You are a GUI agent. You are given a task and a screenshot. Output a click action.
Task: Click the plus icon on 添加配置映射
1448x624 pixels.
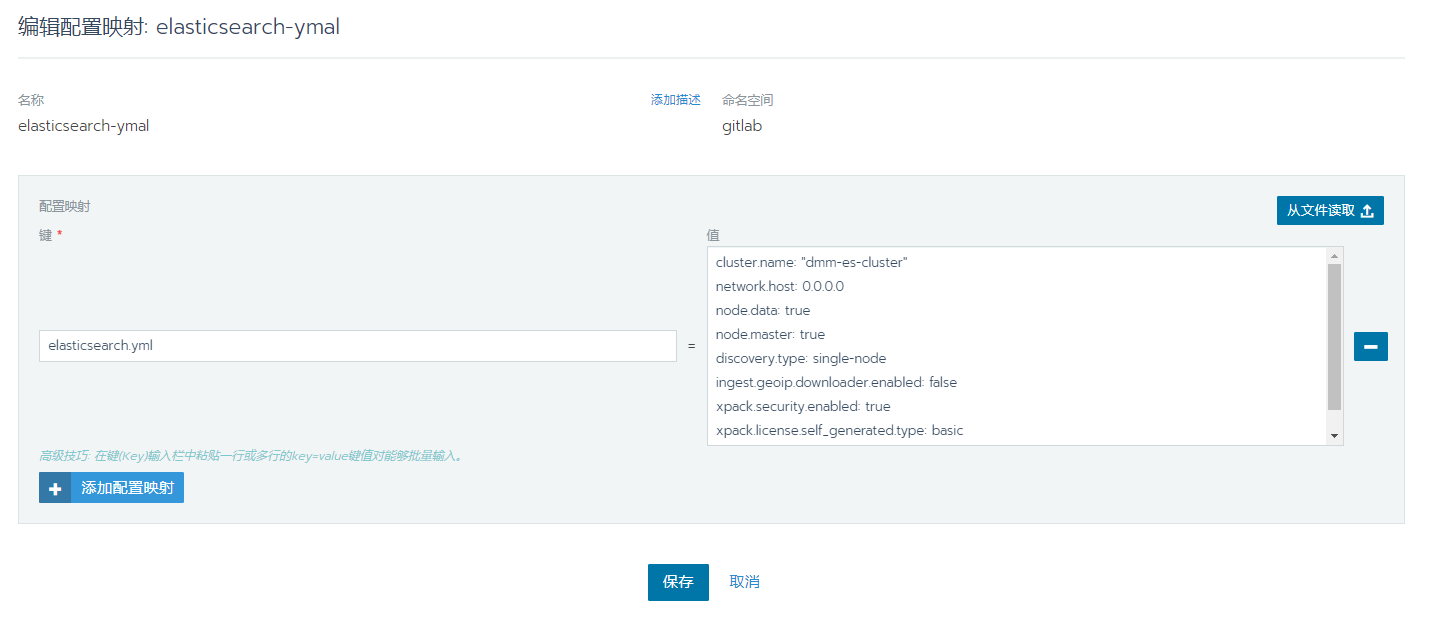coord(55,488)
